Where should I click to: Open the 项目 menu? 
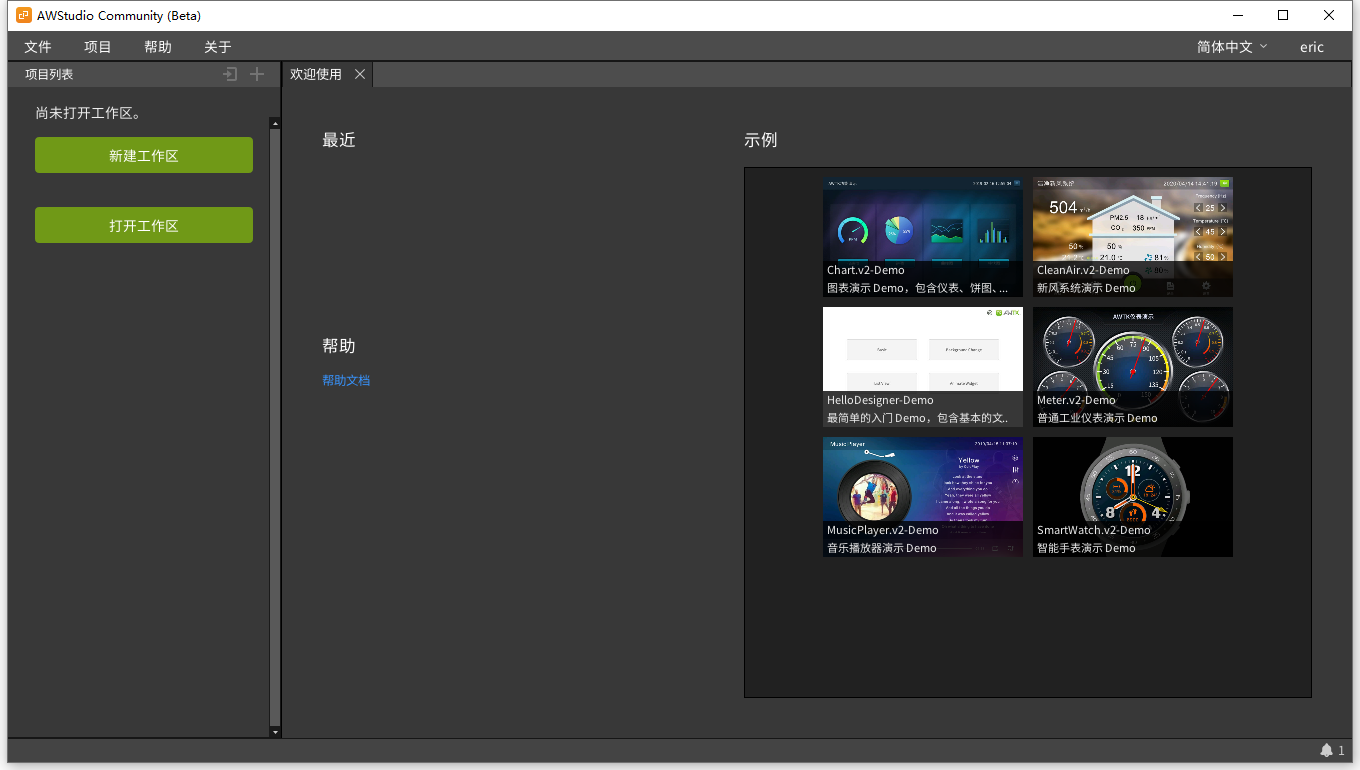tap(98, 47)
